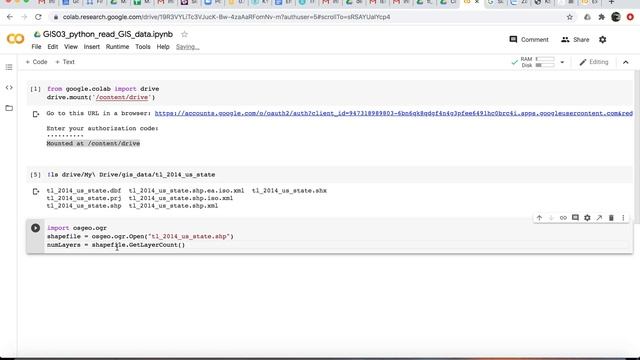This screenshot has width=640, height=360.
Task: Open the File menu
Action: coord(36,47)
